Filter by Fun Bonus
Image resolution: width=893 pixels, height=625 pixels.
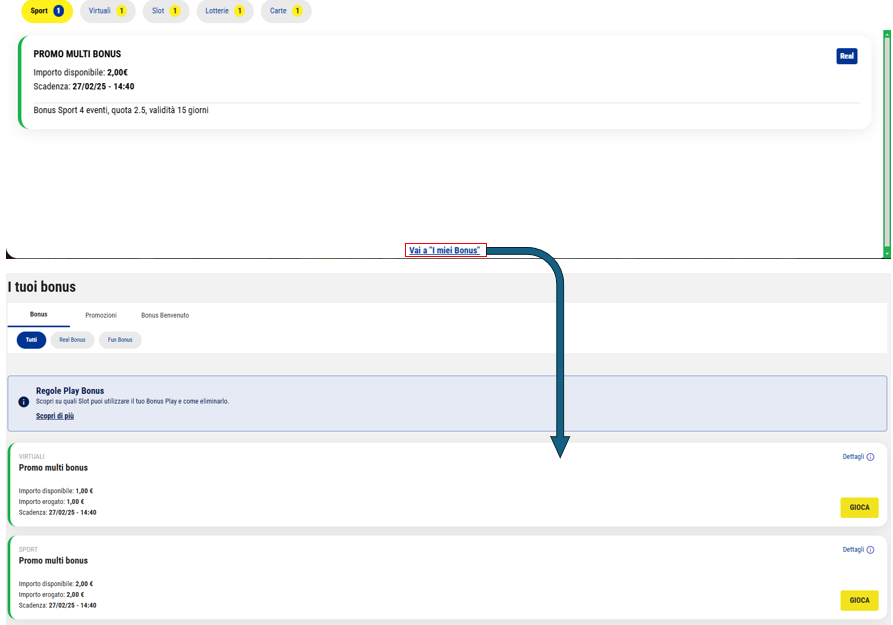120,340
